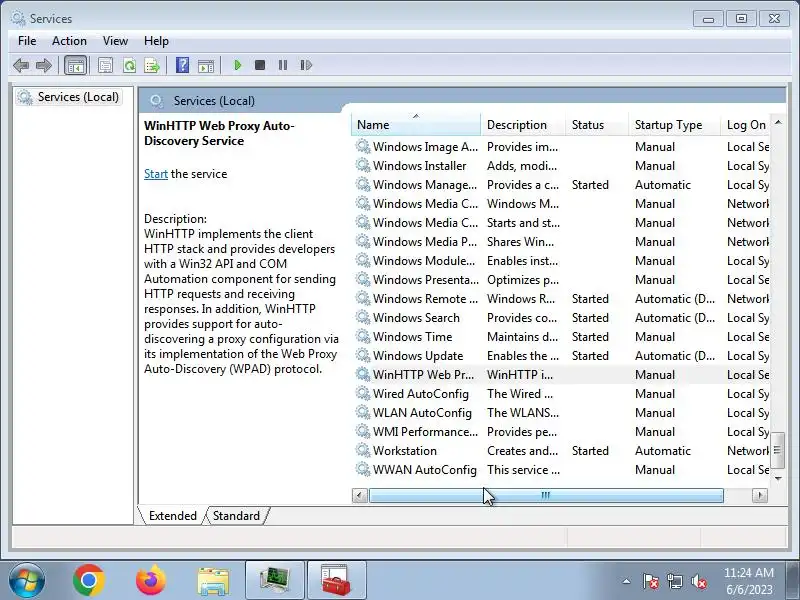This screenshot has height=600, width=800.
Task: Click the vertical scrollbar up arrow
Action: [x=778, y=122]
